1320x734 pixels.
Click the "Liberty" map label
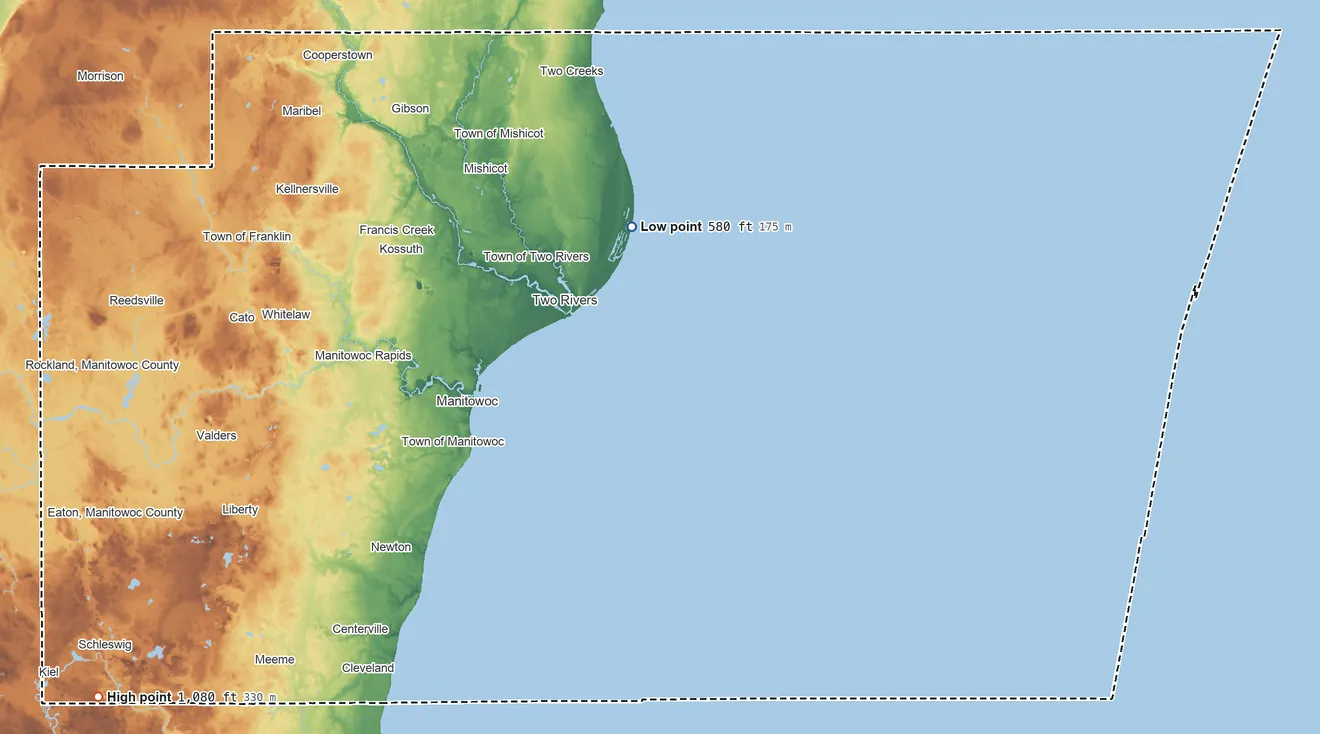tap(240, 509)
